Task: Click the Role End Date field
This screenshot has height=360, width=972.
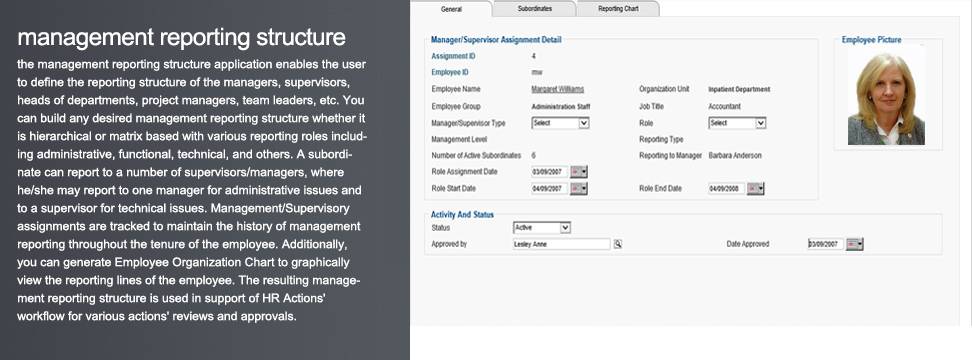Action: click(x=727, y=188)
